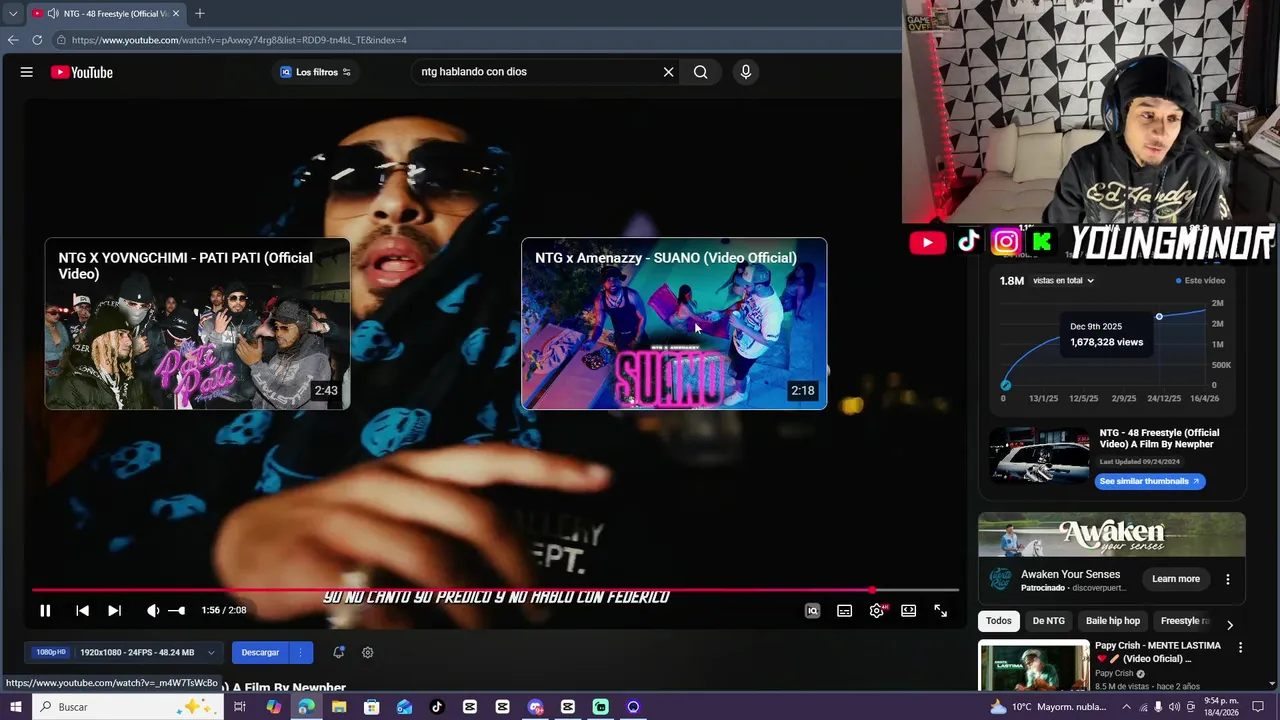Open the MENTE LASTIMA video options menu
This screenshot has width=1280, height=720.
pyautogui.click(x=1241, y=648)
